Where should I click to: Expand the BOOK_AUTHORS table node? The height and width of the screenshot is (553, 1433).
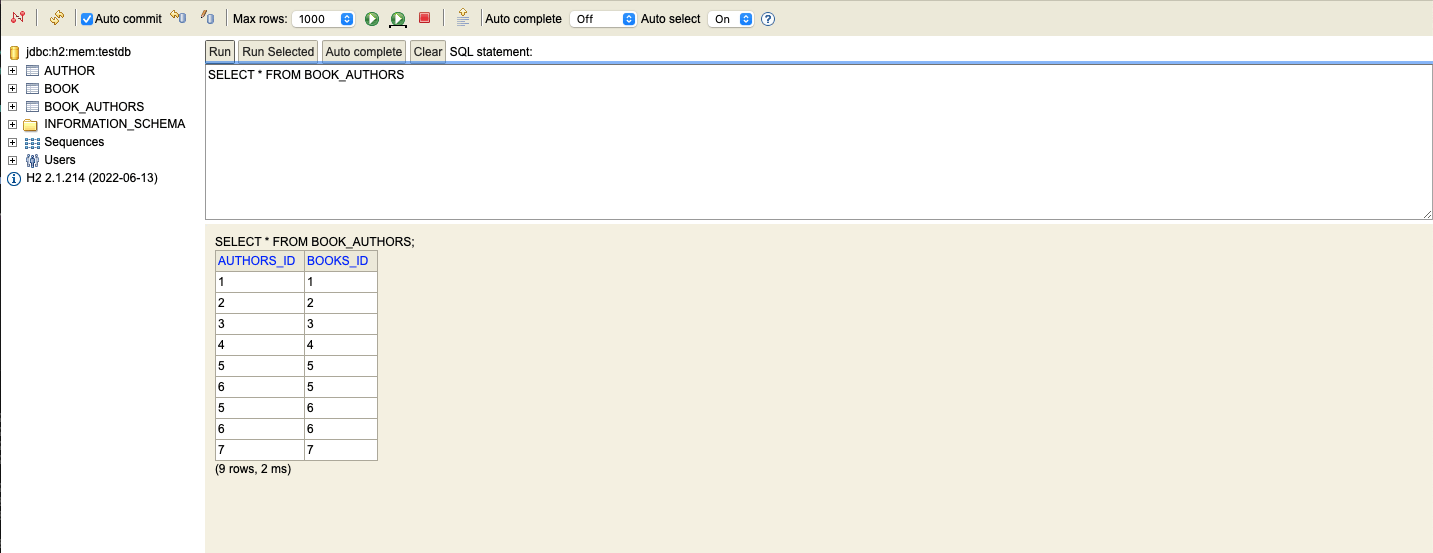(13, 107)
